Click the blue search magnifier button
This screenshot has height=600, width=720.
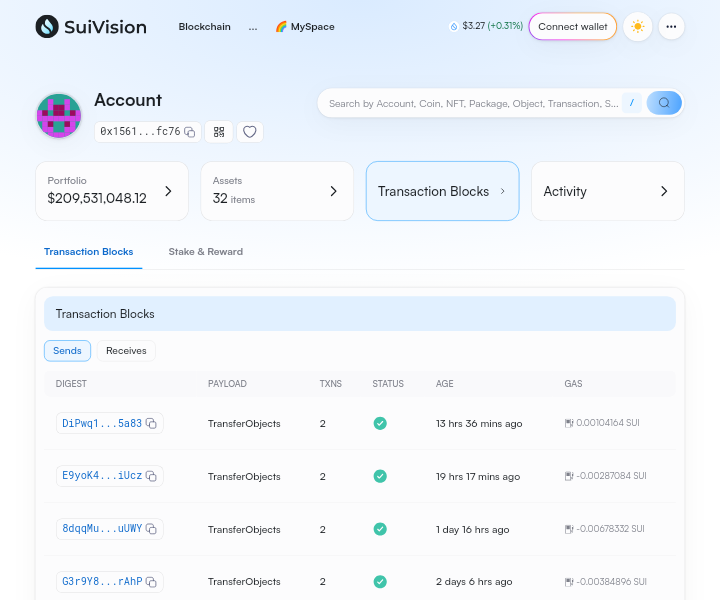[664, 103]
